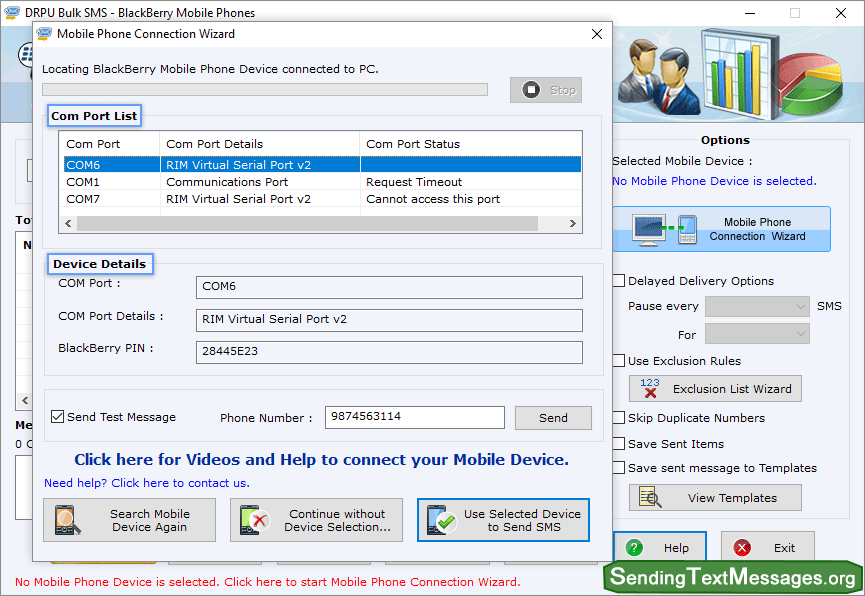This screenshot has height=596, width=865.
Task: Click the Com Port Status column header
Action: click(471, 144)
